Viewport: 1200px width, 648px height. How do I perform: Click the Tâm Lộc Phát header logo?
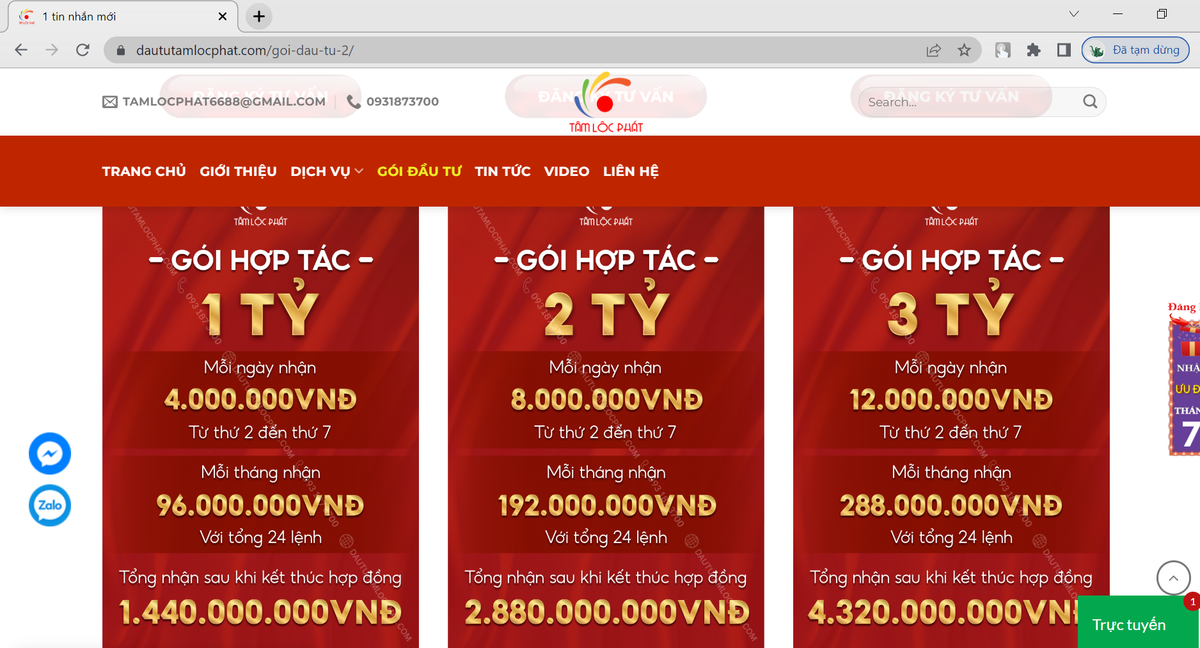605,101
